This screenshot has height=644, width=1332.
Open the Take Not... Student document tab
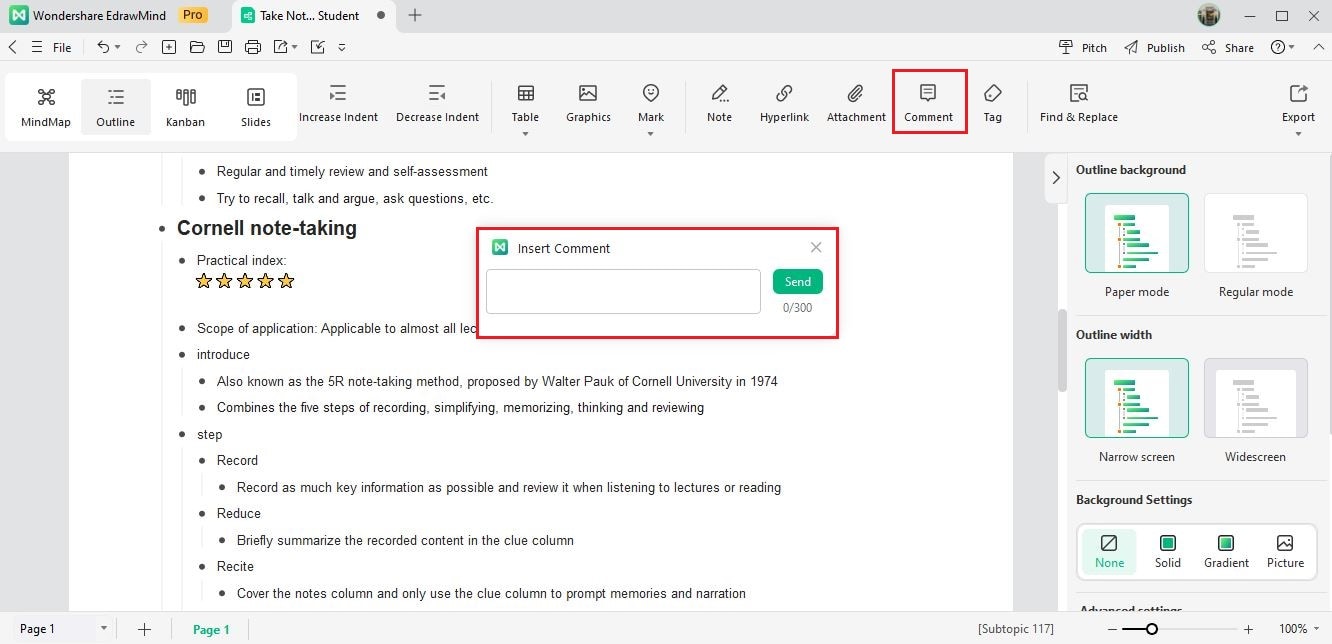point(314,16)
